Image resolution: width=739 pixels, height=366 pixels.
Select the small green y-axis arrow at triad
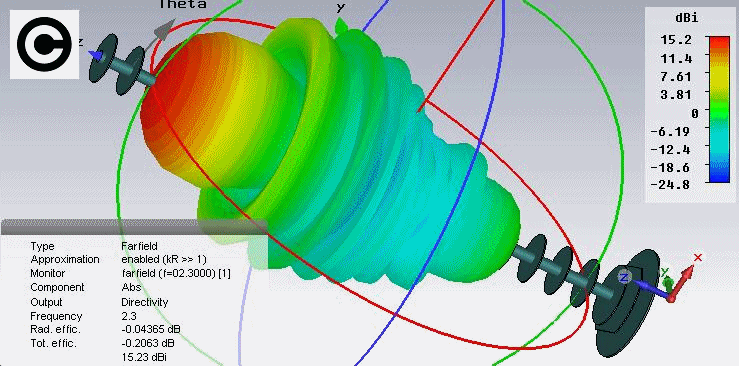click(666, 282)
